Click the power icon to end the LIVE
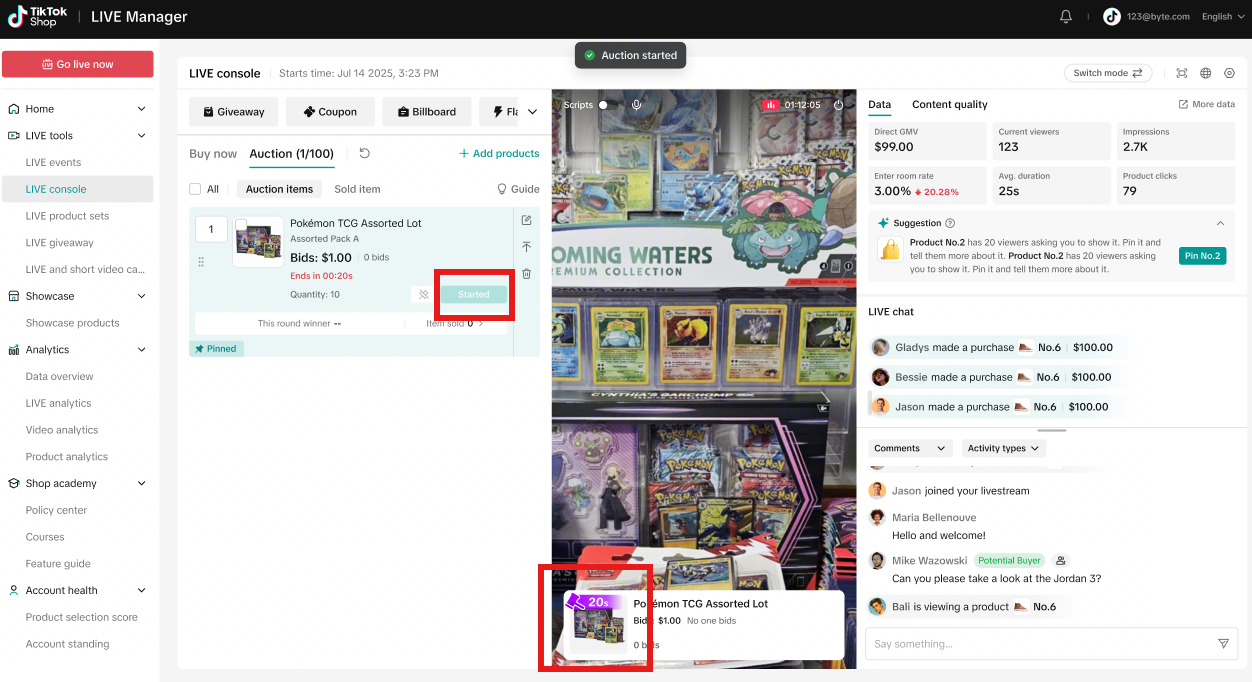Viewport: 1252px width, 682px height. (838, 105)
